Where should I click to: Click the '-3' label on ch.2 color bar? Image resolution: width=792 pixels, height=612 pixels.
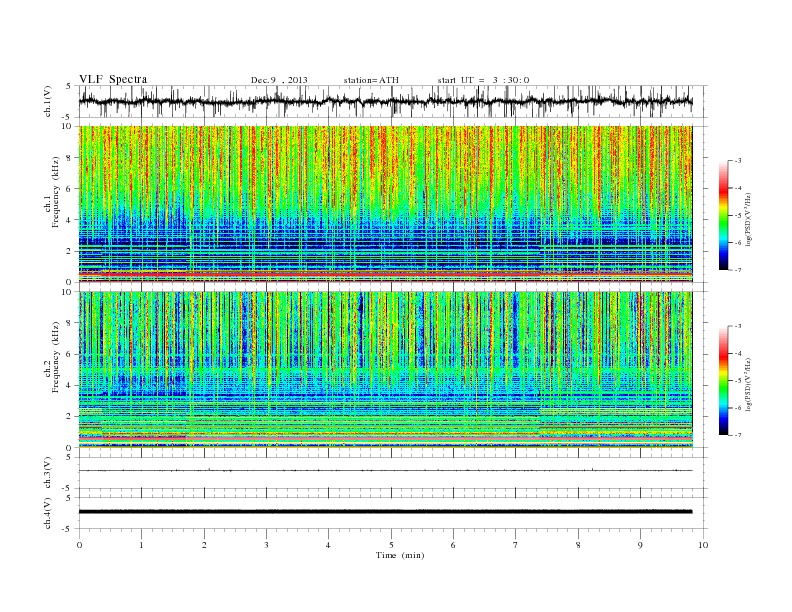point(738,326)
